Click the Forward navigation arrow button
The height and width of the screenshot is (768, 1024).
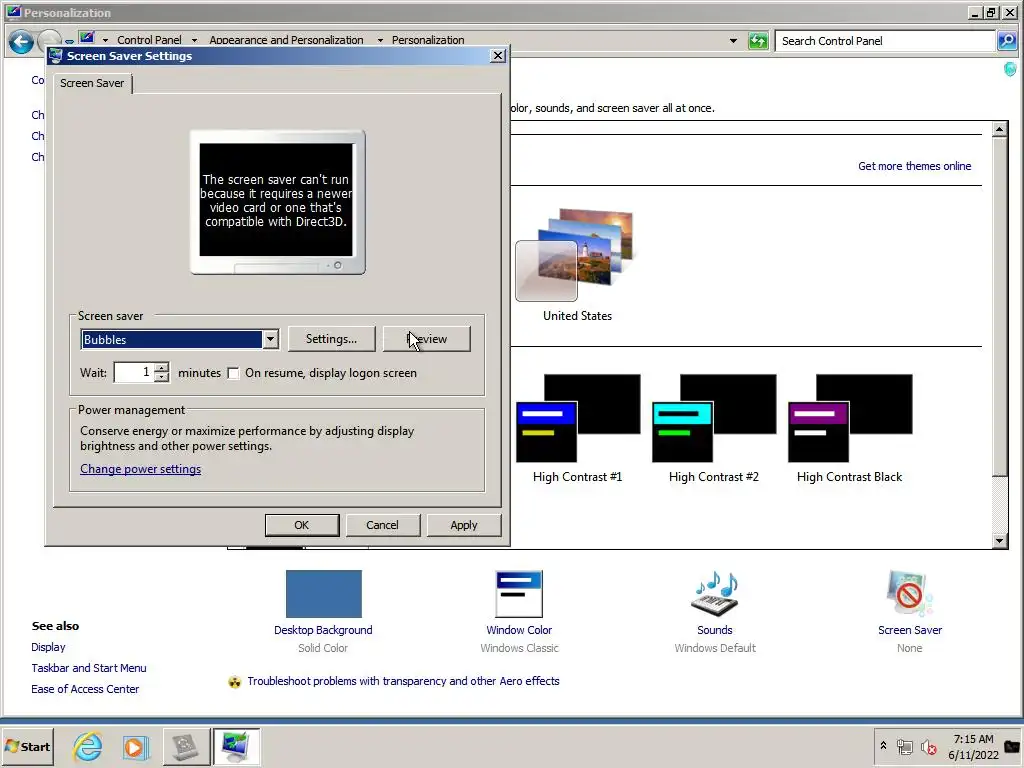tap(50, 42)
